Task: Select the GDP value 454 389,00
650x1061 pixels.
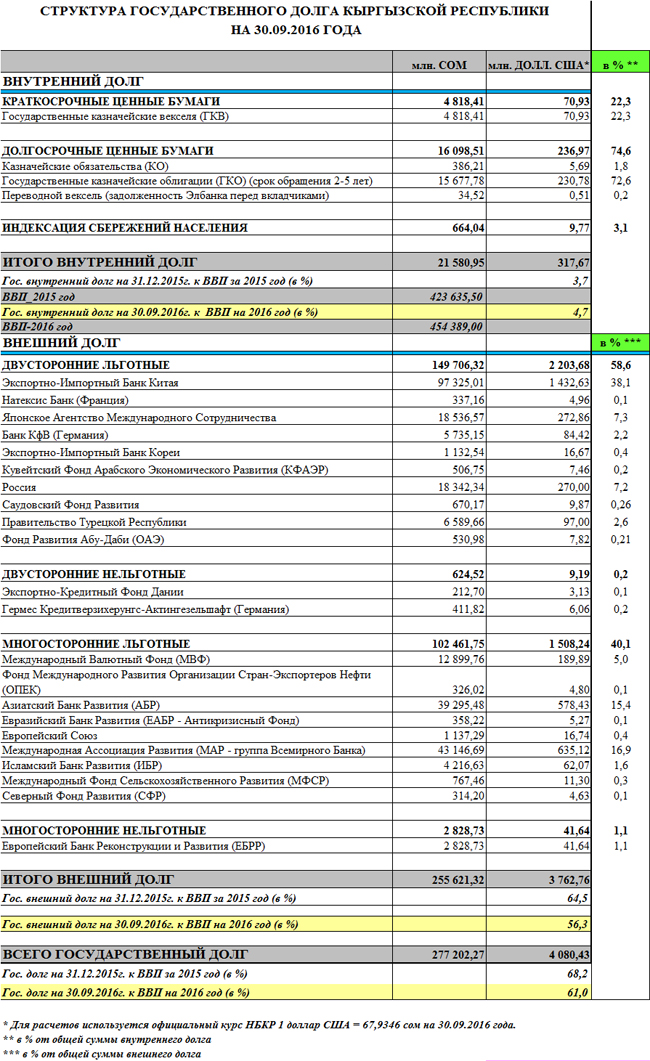Action: [456, 326]
